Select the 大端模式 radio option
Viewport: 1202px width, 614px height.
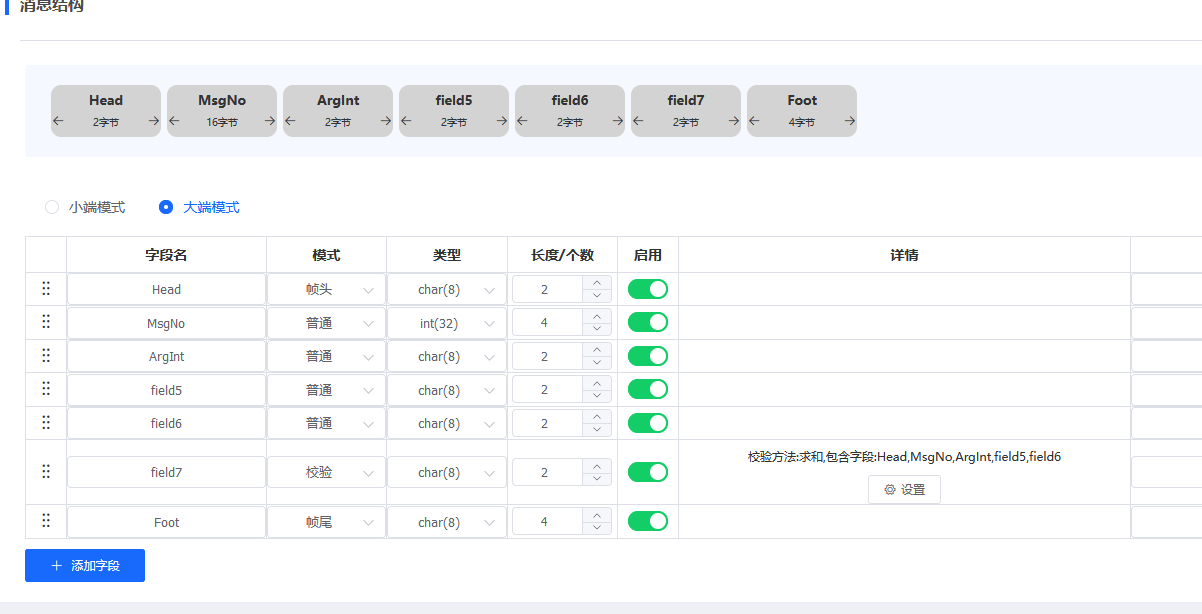(166, 207)
